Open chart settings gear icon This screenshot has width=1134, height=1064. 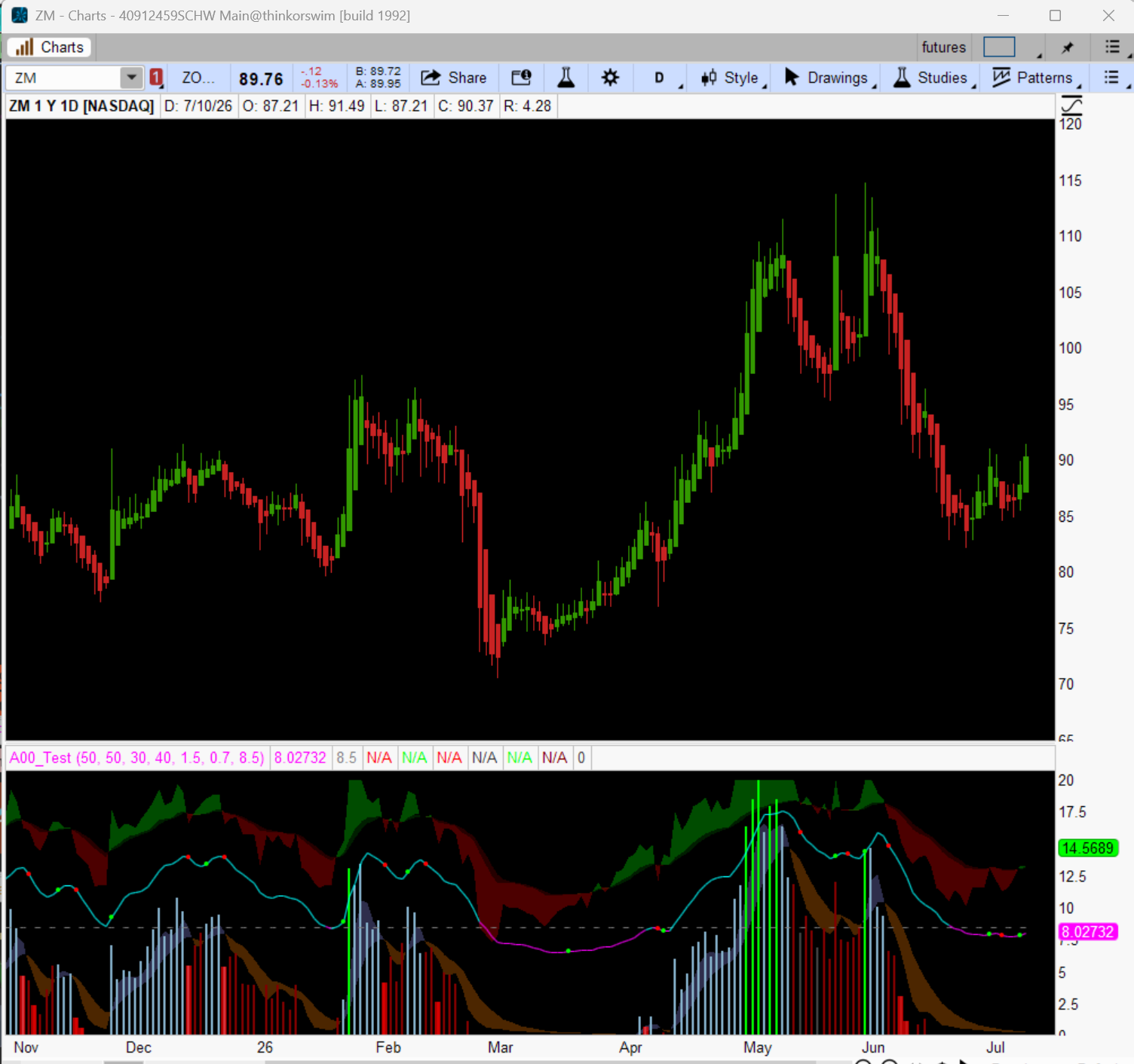pos(610,78)
